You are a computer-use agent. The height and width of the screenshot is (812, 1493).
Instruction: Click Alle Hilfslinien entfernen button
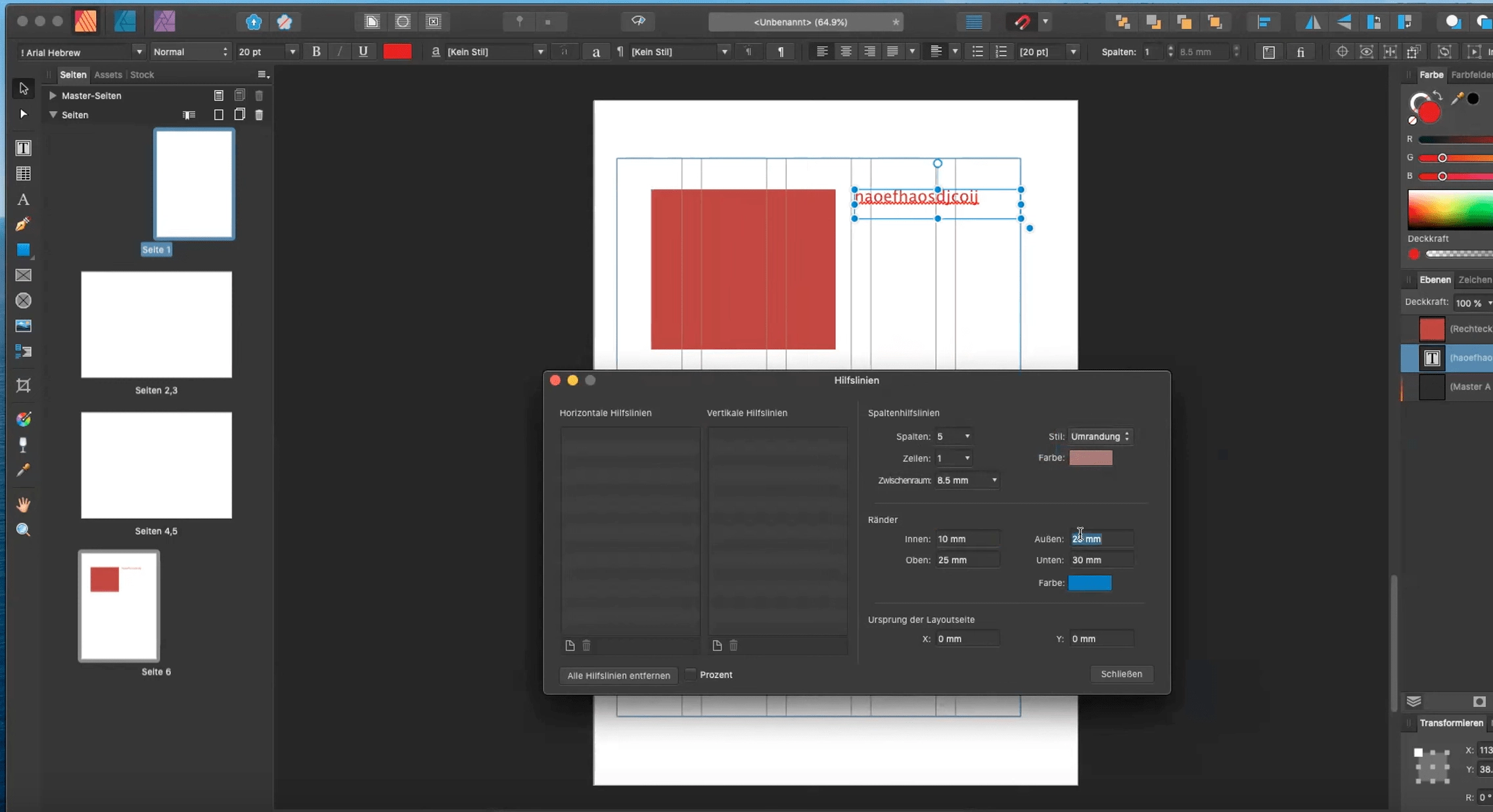[x=618, y=675]
